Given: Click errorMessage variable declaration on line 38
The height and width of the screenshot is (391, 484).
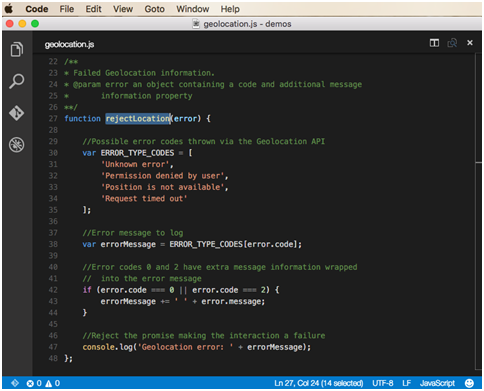Looking at the screenshot, I should pos(128,244).
